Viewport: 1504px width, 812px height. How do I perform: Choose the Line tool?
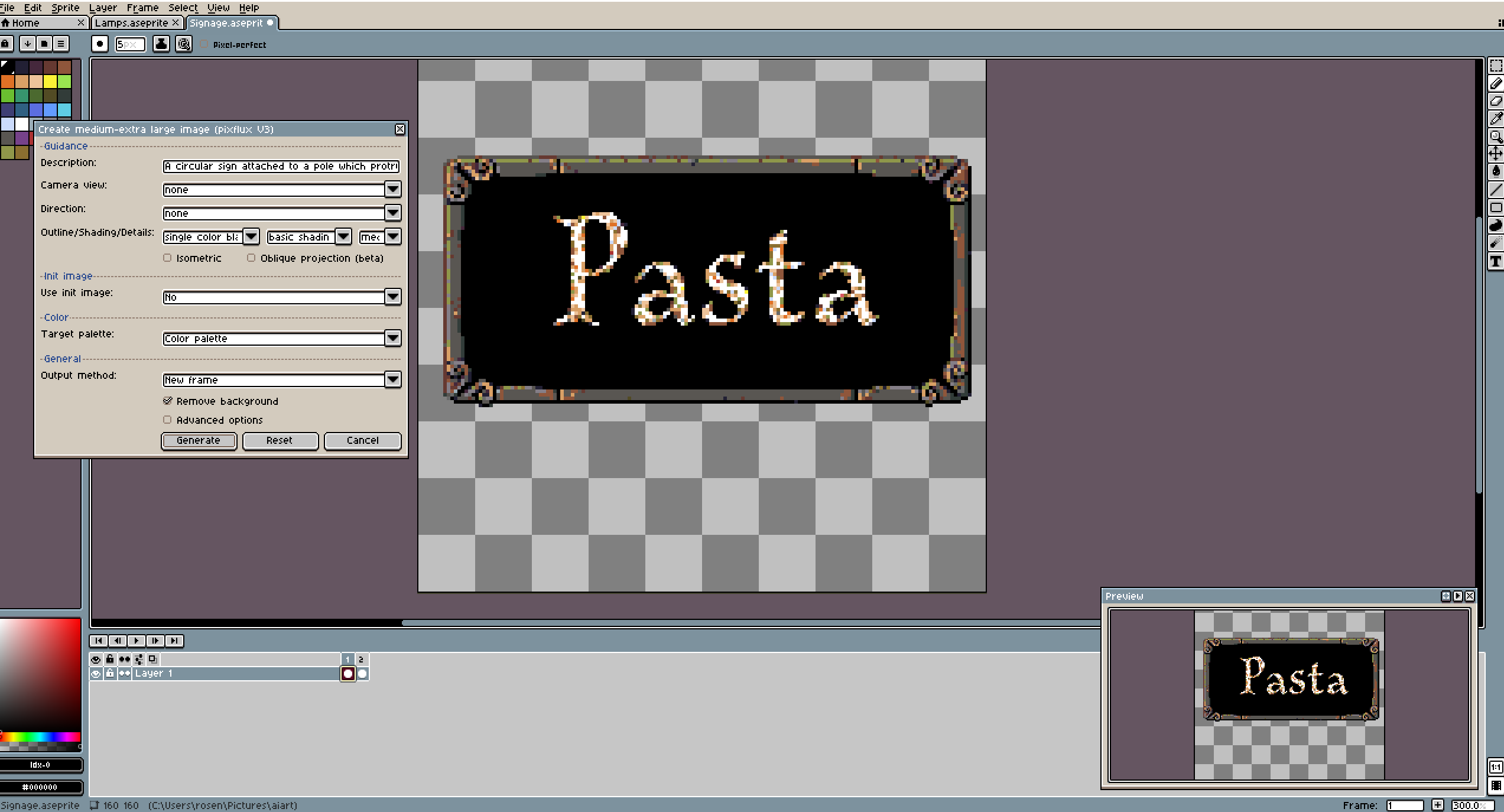(1496, 190)
